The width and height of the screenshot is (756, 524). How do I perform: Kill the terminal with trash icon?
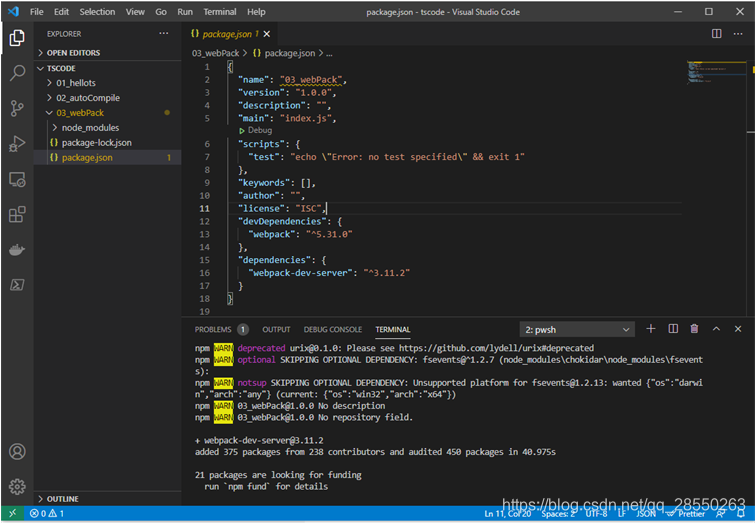pos(694,329)
